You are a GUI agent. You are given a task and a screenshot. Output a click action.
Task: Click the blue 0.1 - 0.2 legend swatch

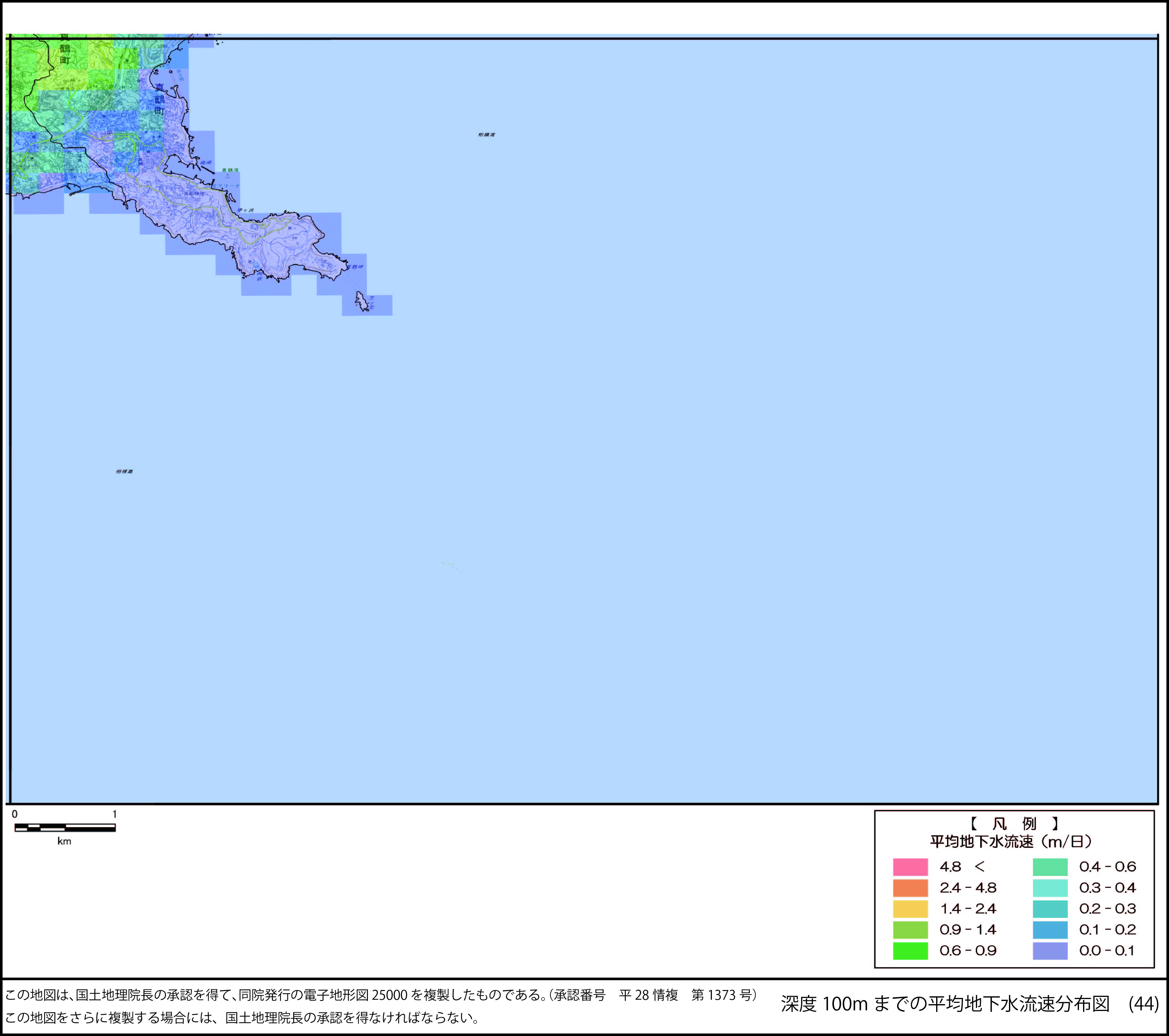point(1050,930)
